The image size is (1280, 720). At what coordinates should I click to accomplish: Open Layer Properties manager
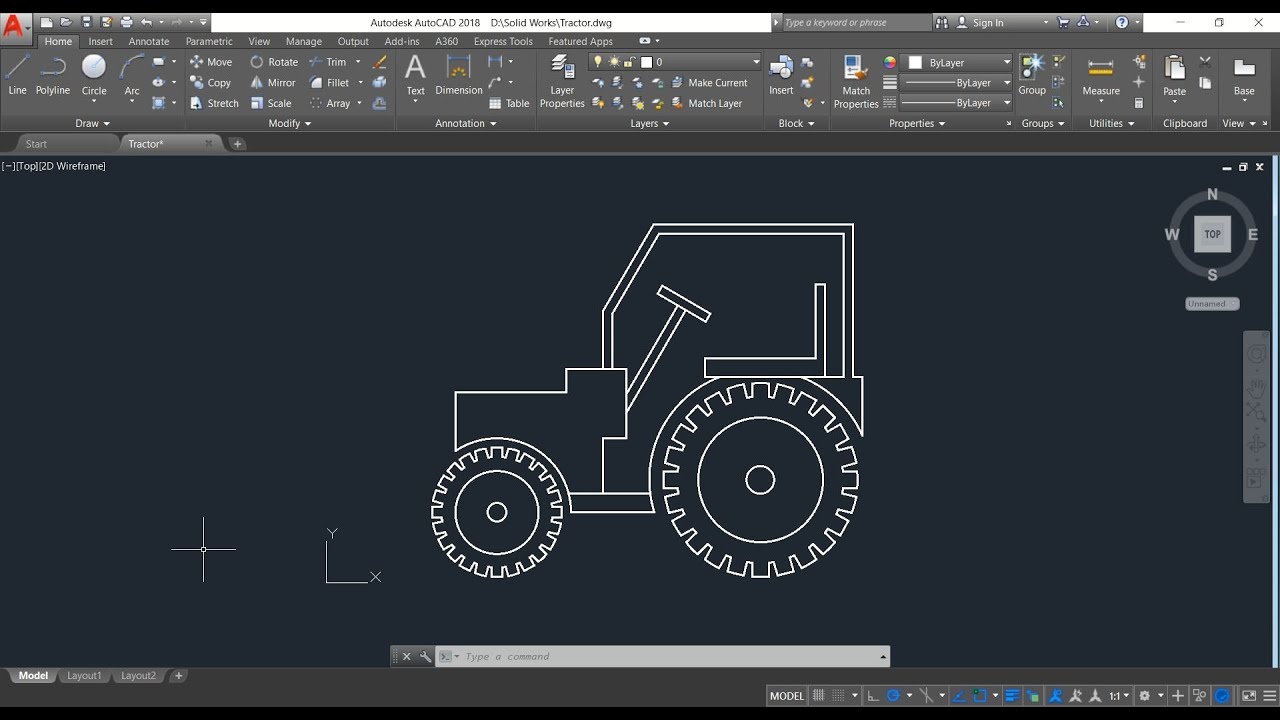tap(562, 80)
